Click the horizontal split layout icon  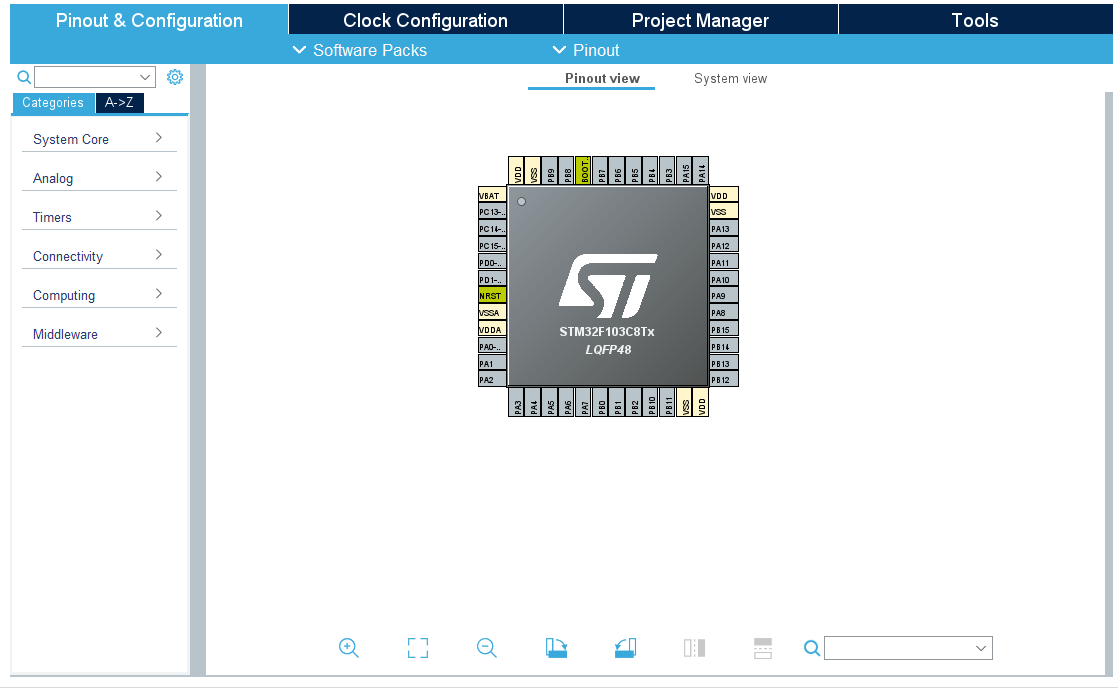(763, 648)
